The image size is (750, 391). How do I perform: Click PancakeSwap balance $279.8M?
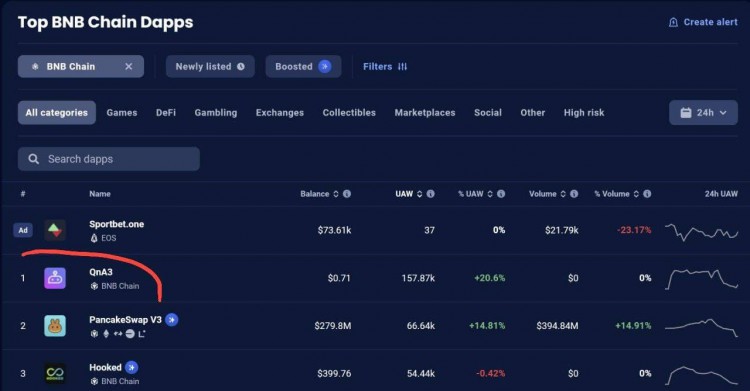click(x=333, y=326)
